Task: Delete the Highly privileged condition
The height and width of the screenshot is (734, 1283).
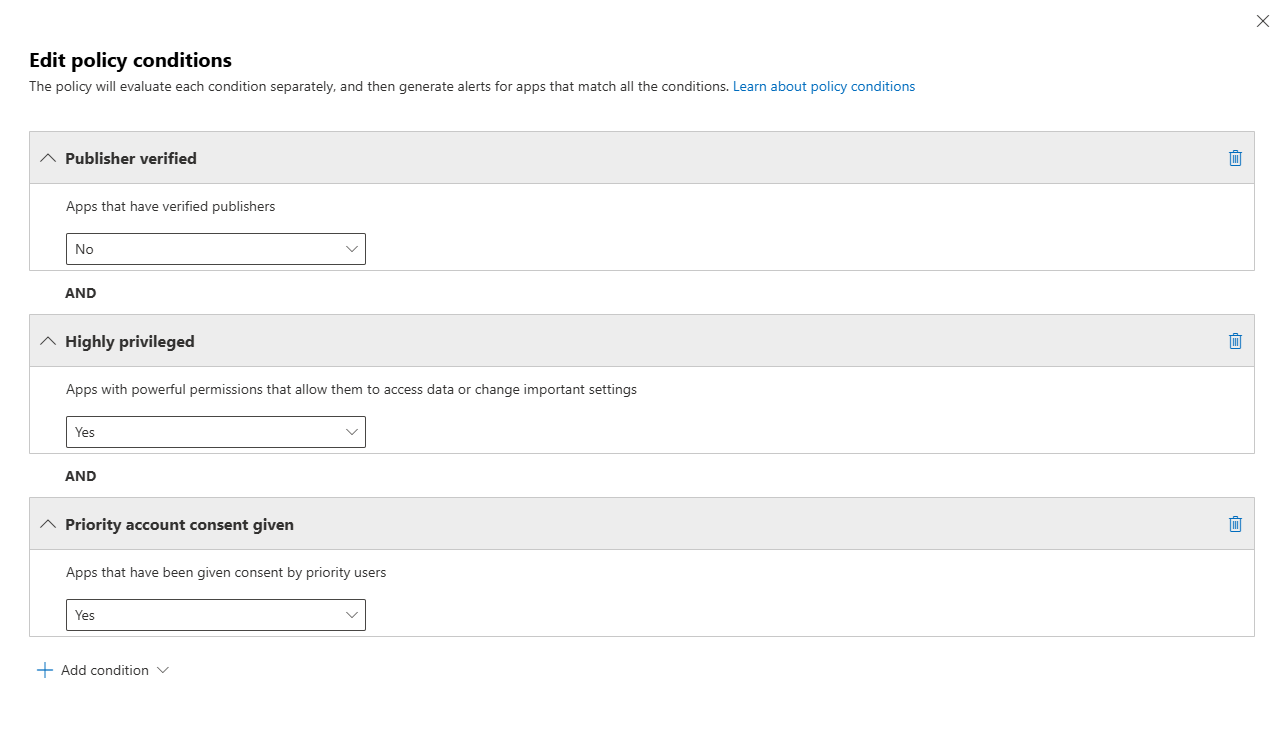Action: 1235,341
